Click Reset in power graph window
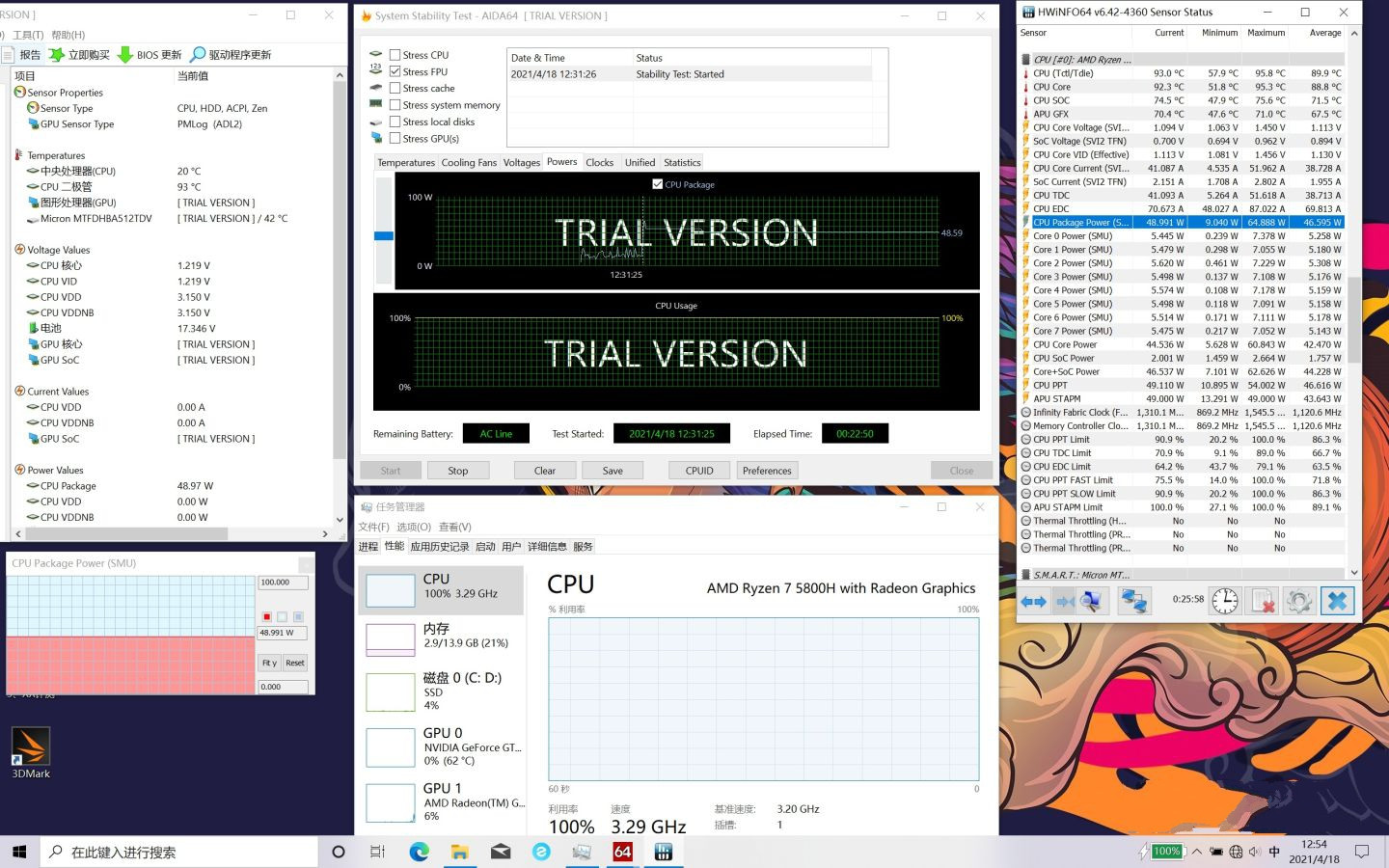 295,663
